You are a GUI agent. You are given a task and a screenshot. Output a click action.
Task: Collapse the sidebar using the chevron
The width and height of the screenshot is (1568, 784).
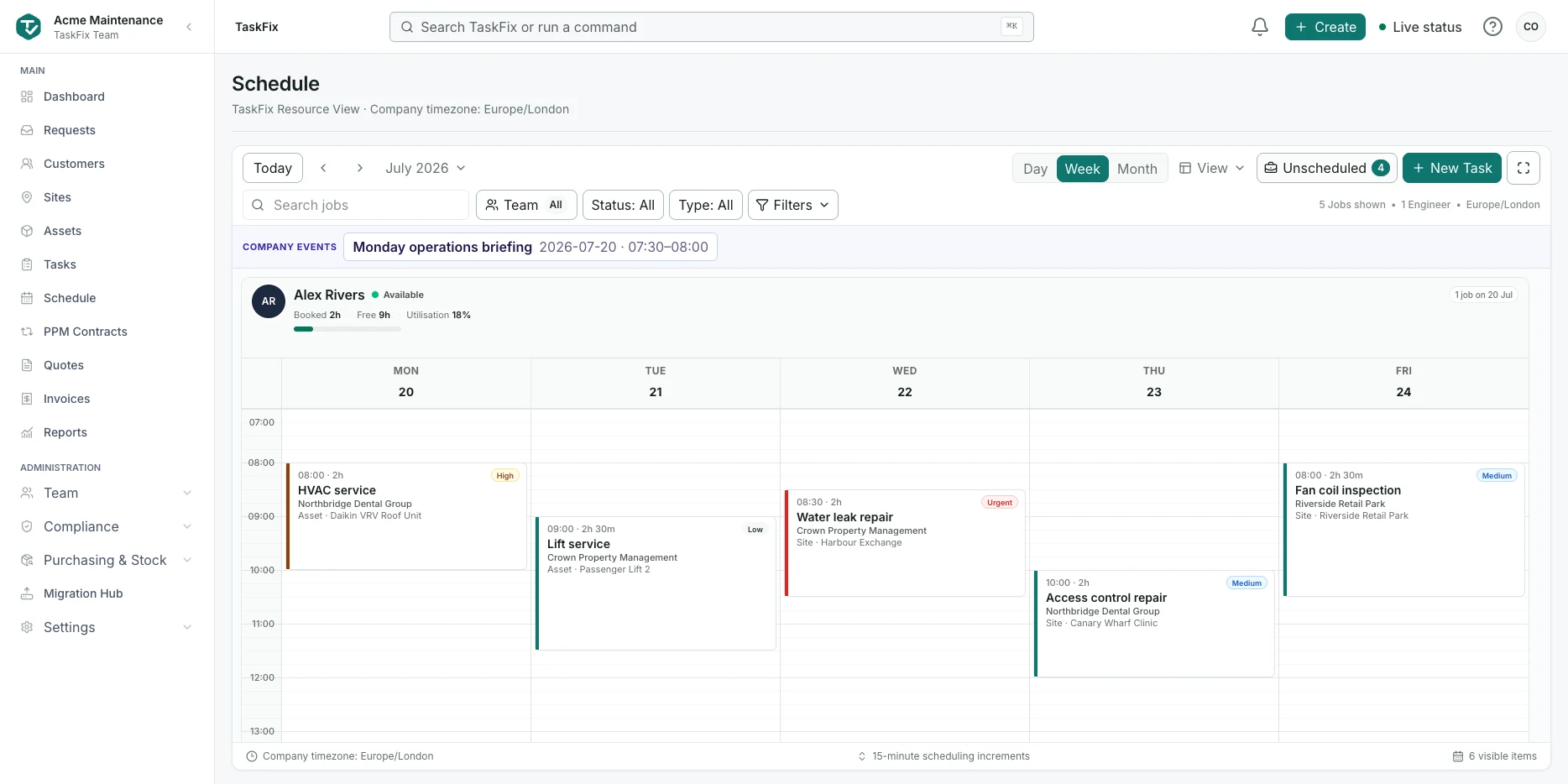point(189,27)
